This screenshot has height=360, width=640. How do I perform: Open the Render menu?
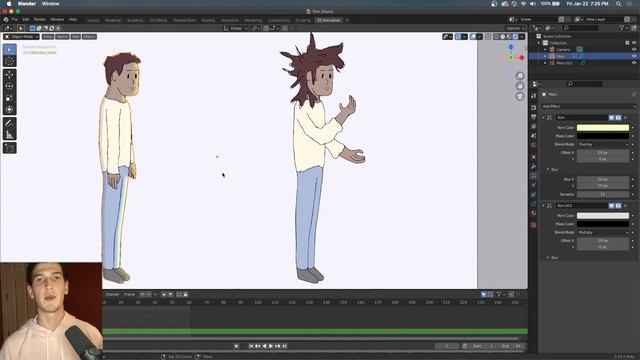(x=40, y=20)
